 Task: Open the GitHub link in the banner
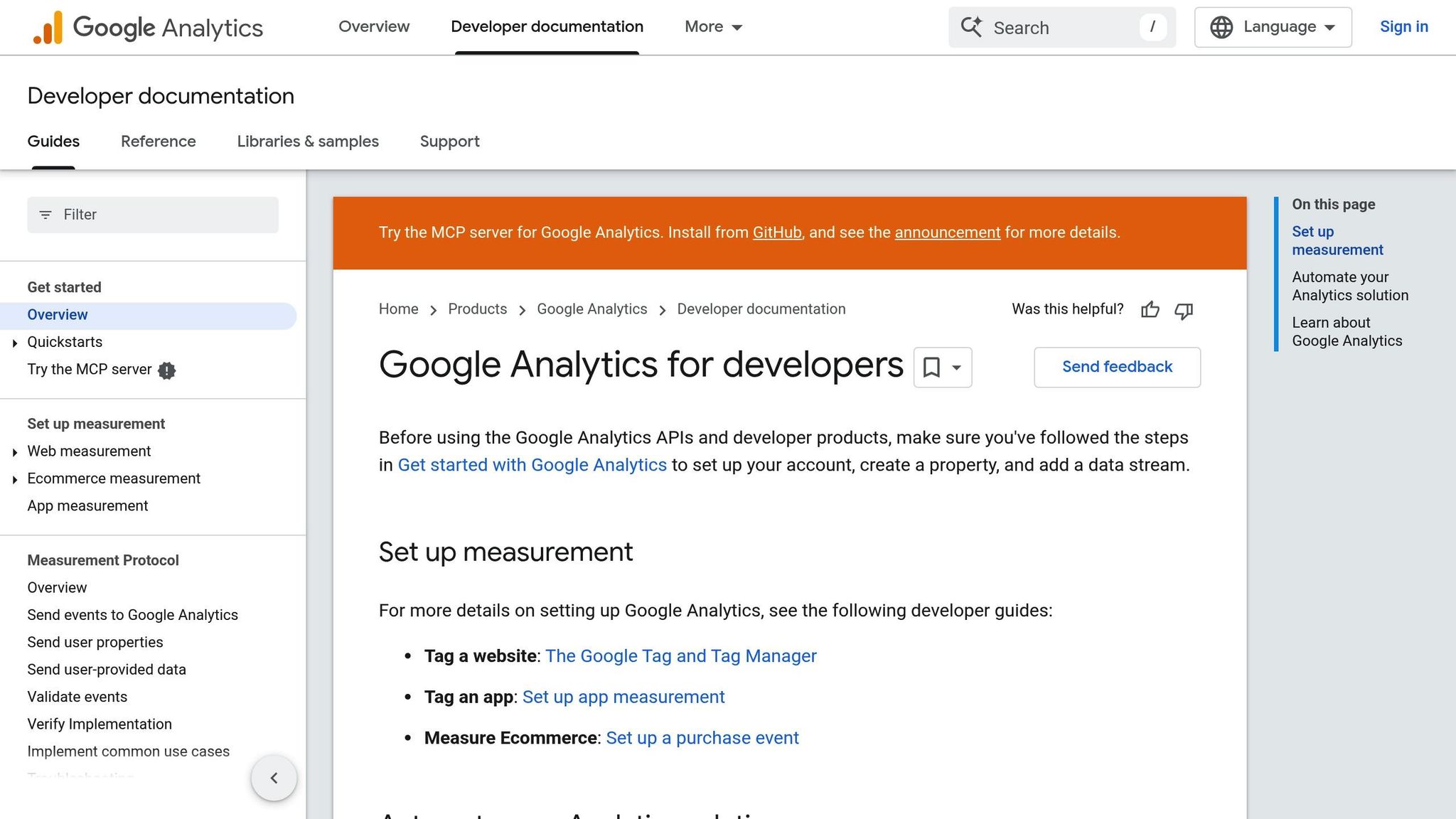tap(777, 232)
